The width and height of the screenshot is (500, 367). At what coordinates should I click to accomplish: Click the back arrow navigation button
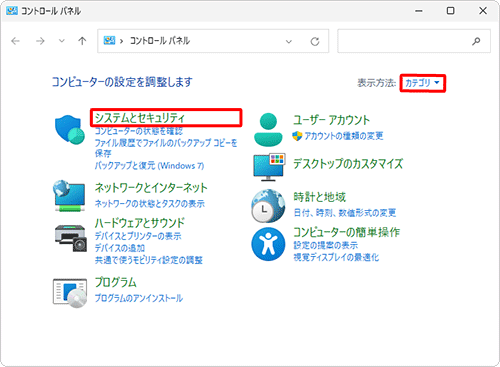(15, 41)
